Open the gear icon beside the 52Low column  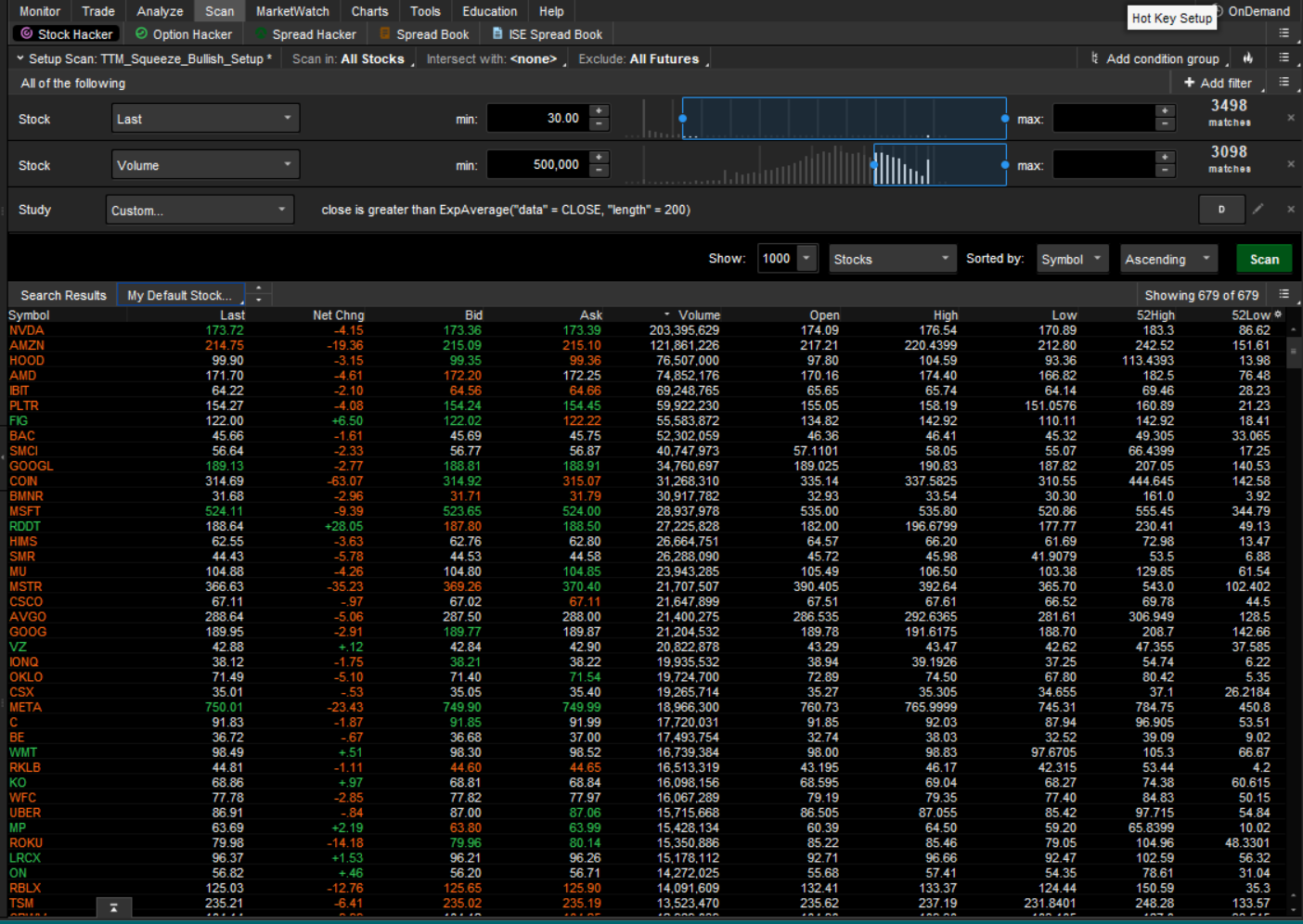1278,315
